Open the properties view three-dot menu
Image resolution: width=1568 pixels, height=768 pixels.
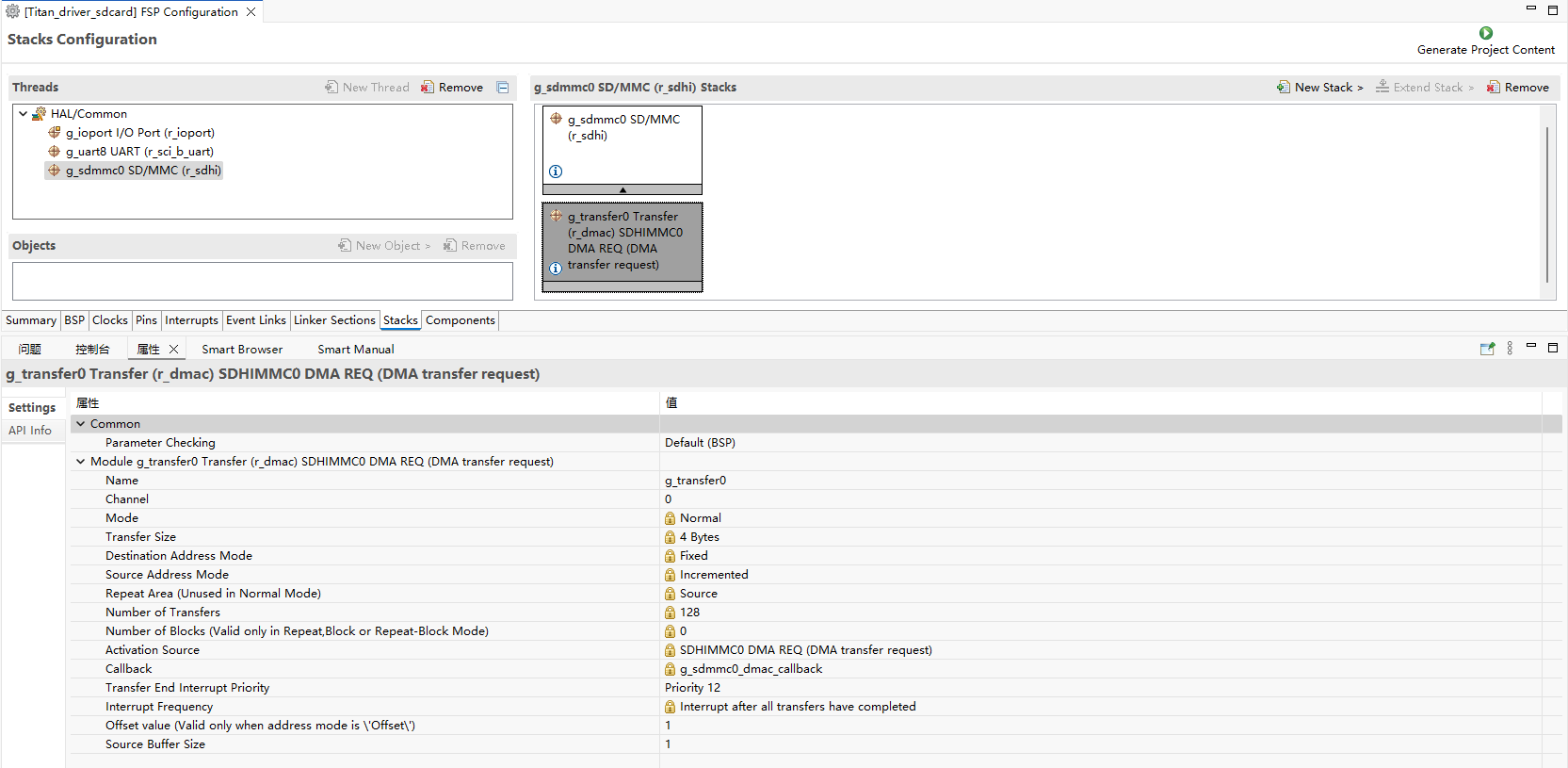[x=1510, y=349]
